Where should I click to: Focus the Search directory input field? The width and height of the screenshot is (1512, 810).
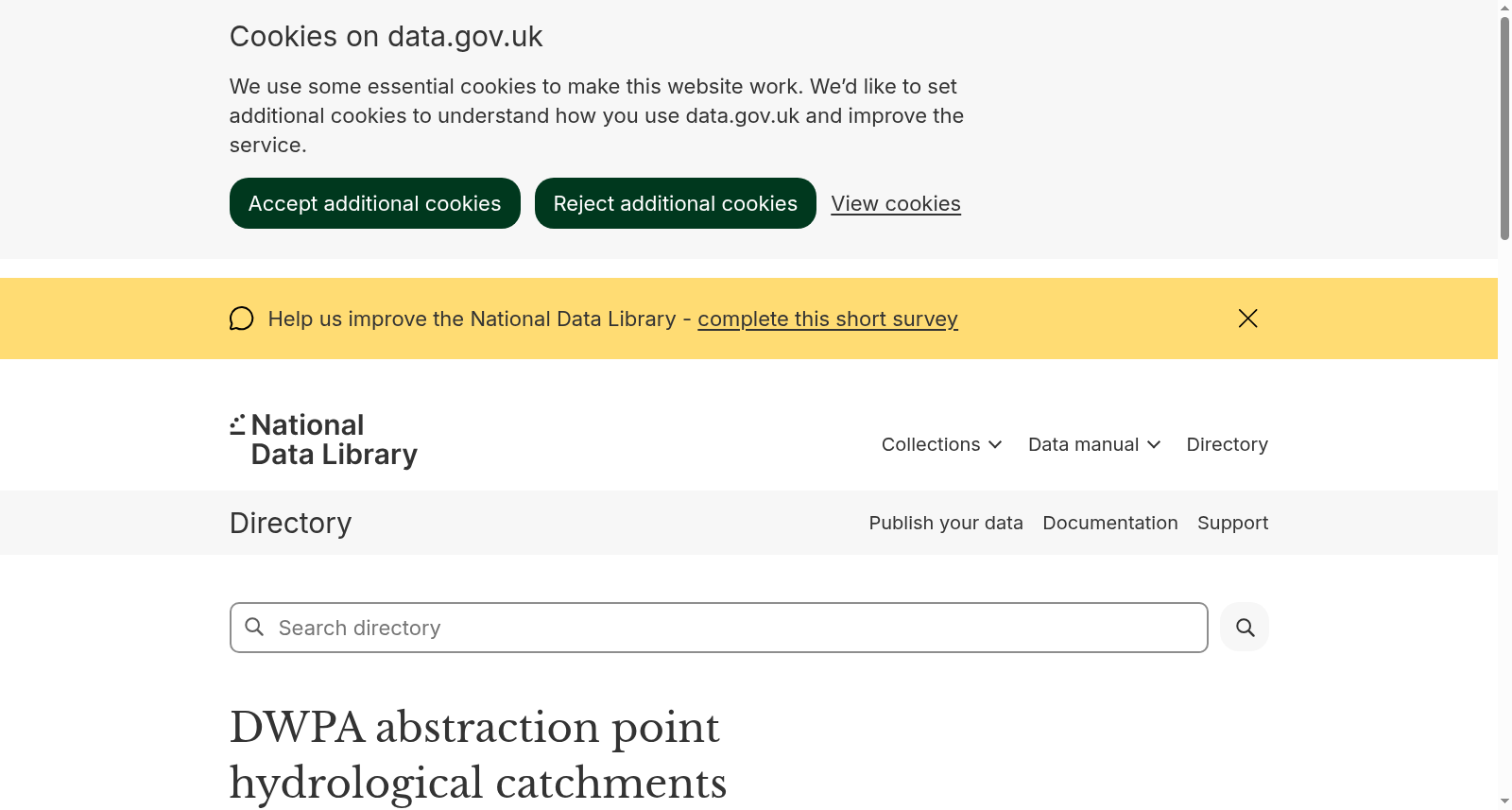point(719,628)
